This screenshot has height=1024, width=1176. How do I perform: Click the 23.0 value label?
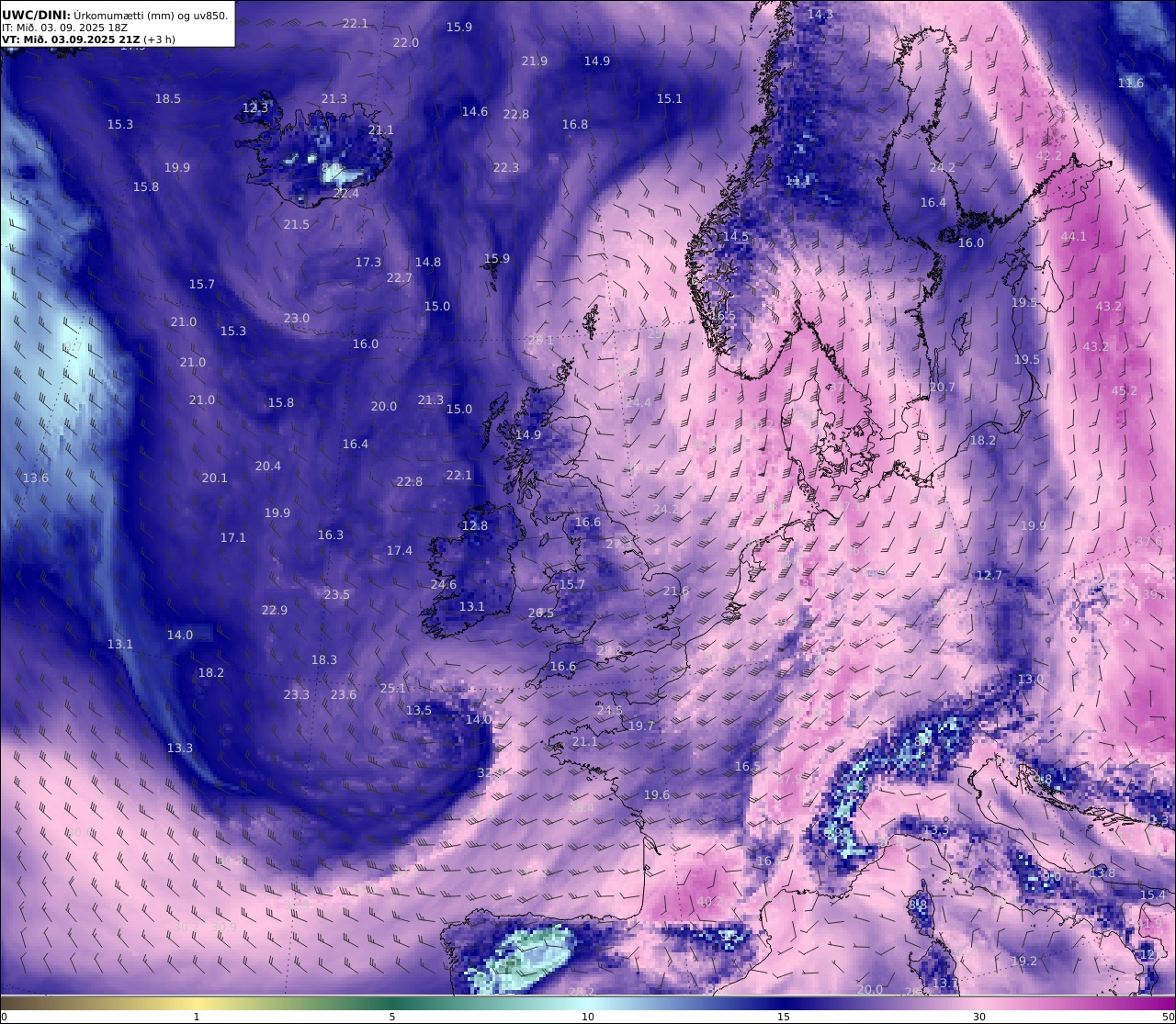297,319
